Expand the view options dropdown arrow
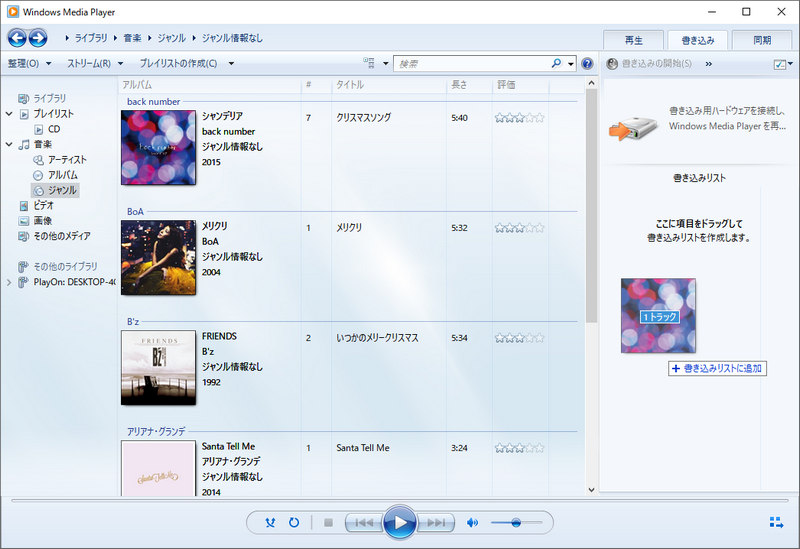The image size is (800, 549). tap(386, 64)
